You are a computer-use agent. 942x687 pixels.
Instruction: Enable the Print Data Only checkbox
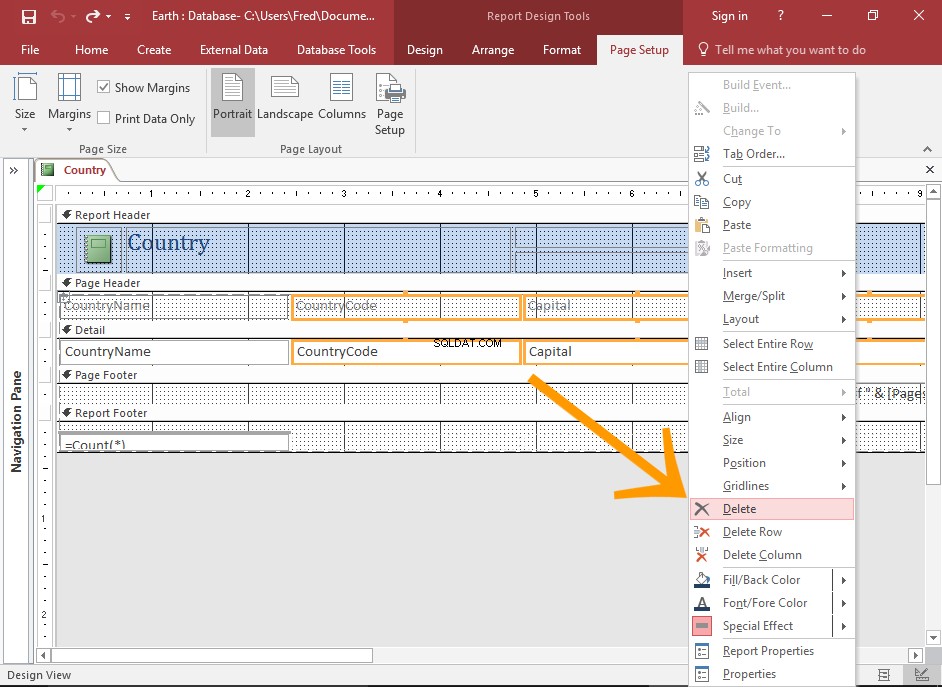click(x=103, y=118)
